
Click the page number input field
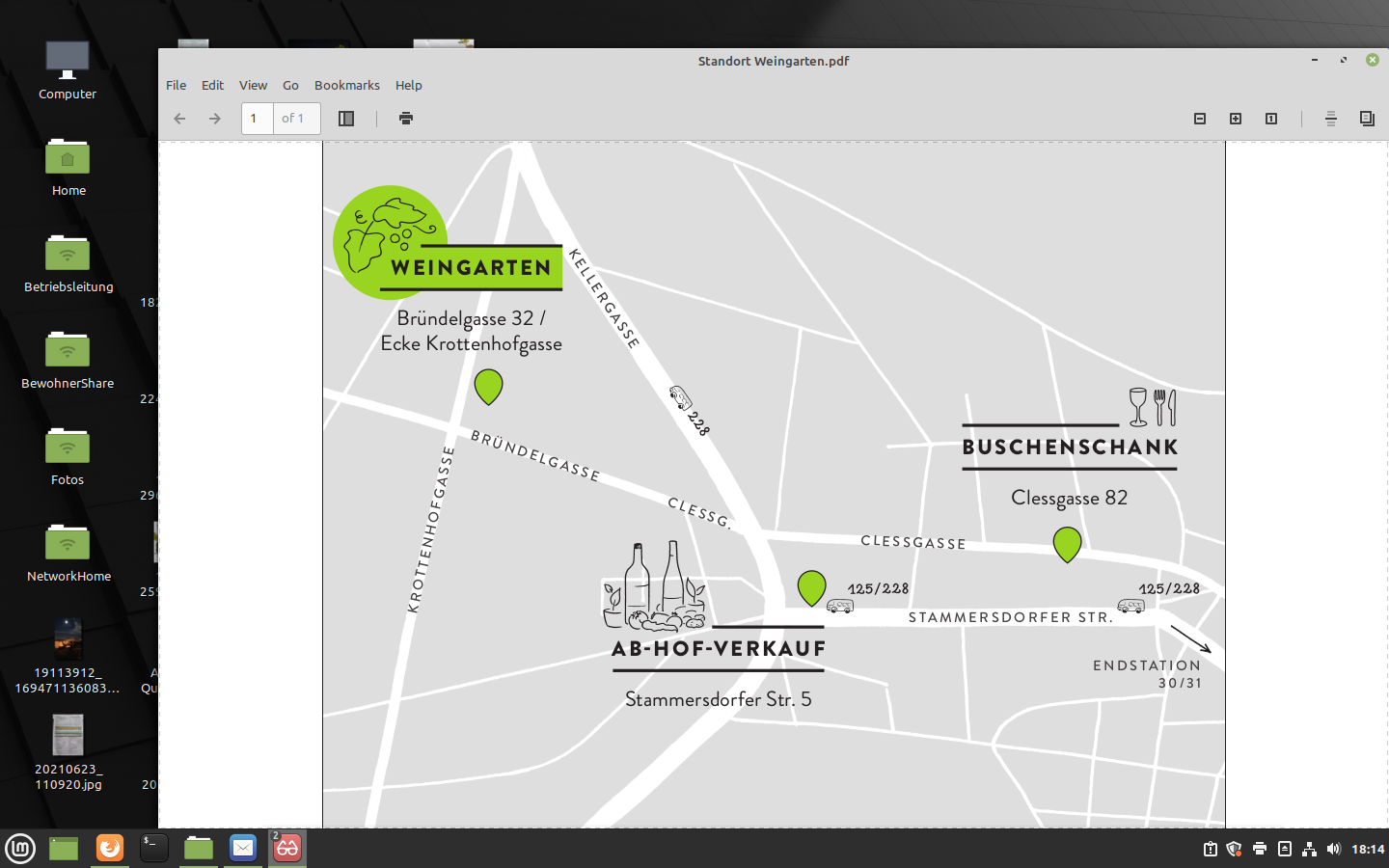pos(257,119)
